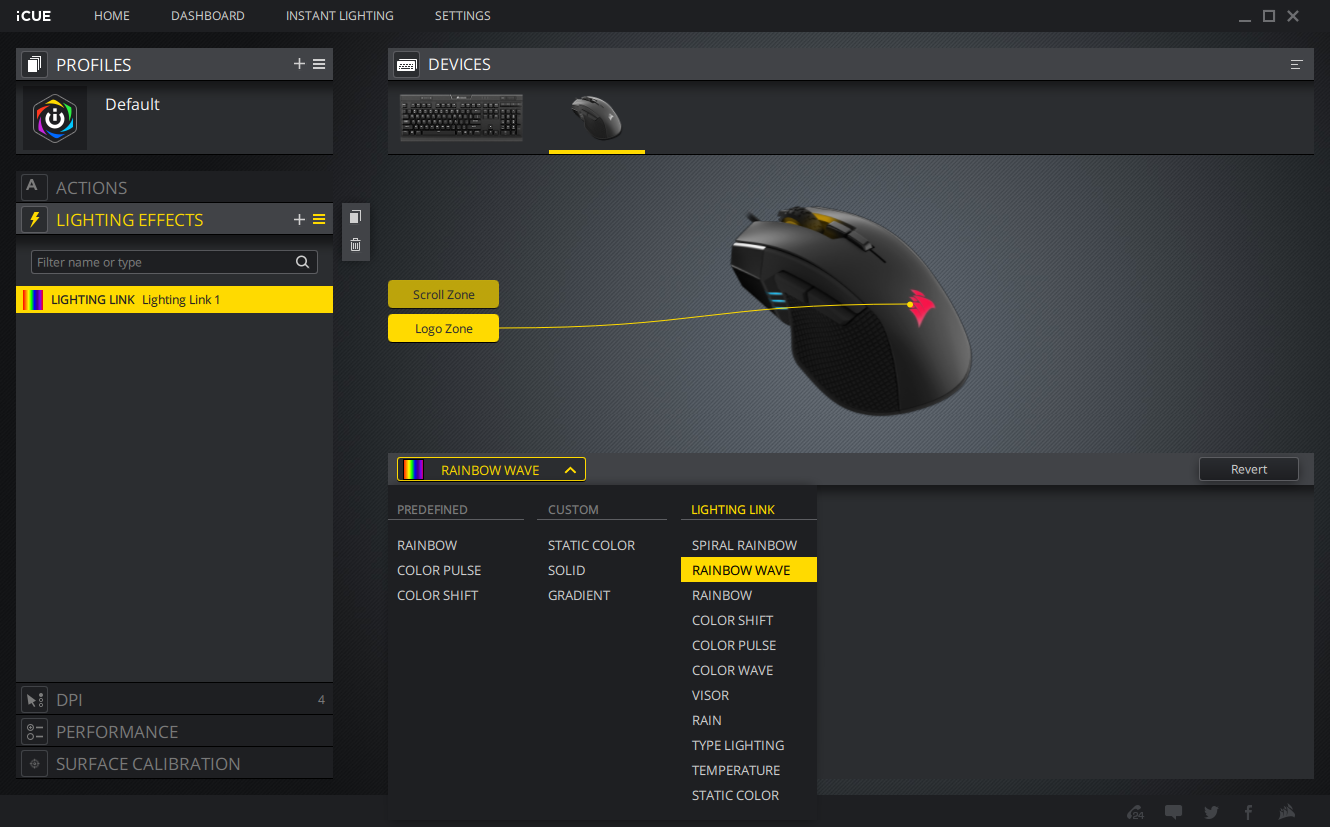
Task: Choose Color Pulse under Predefined column
Action: coord(439,570)
